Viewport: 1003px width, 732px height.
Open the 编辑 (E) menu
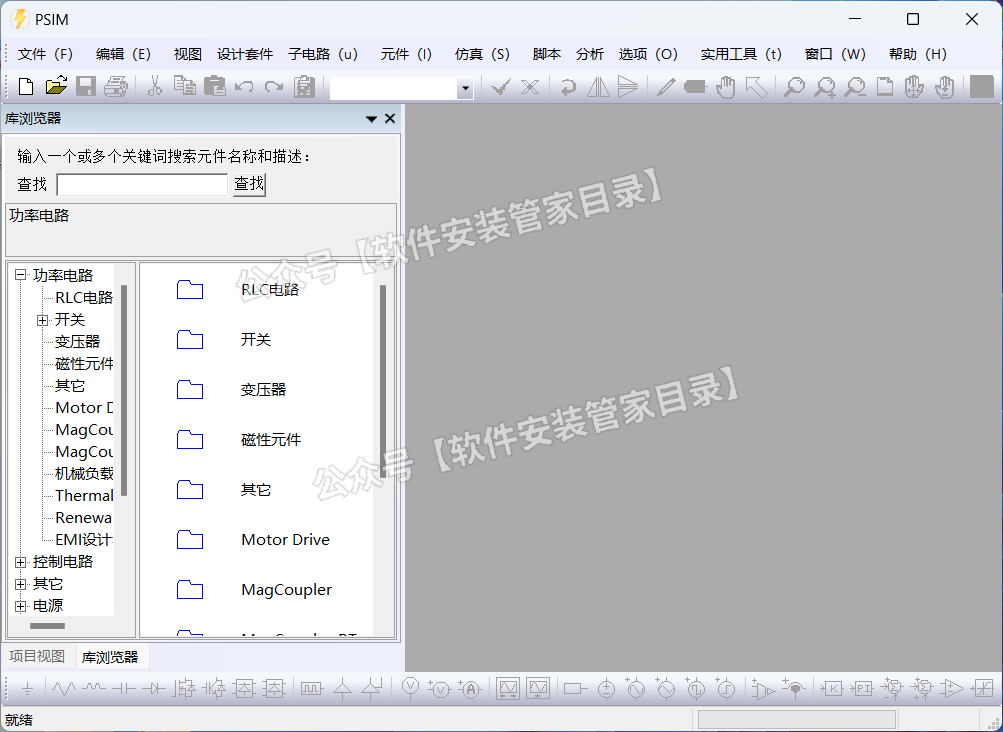(123, 54)
